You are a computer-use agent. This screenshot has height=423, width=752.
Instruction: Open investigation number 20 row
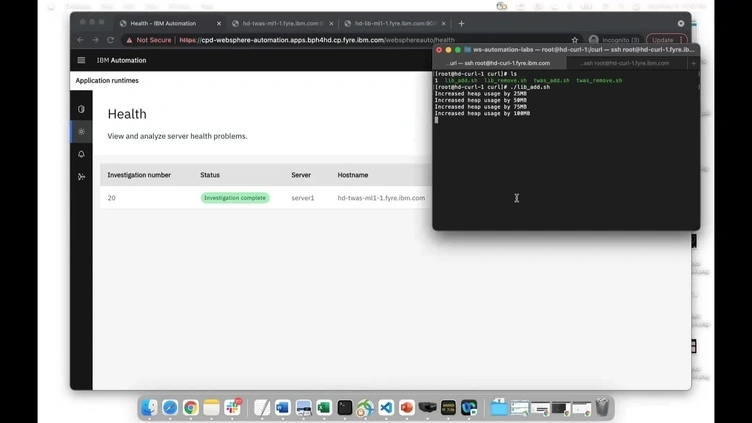[x=266, y=198]
